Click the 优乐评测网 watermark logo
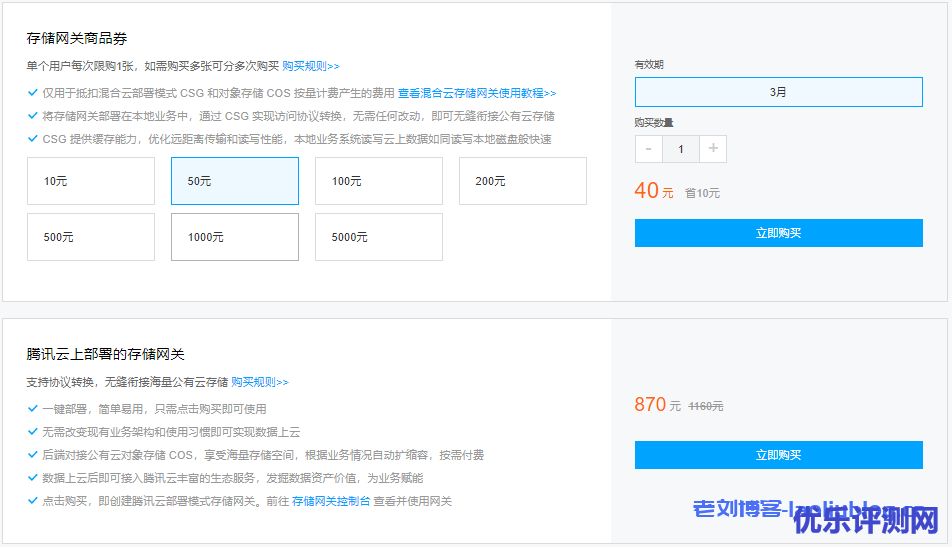Screen dimensions: 952x547 coord(865,520)
